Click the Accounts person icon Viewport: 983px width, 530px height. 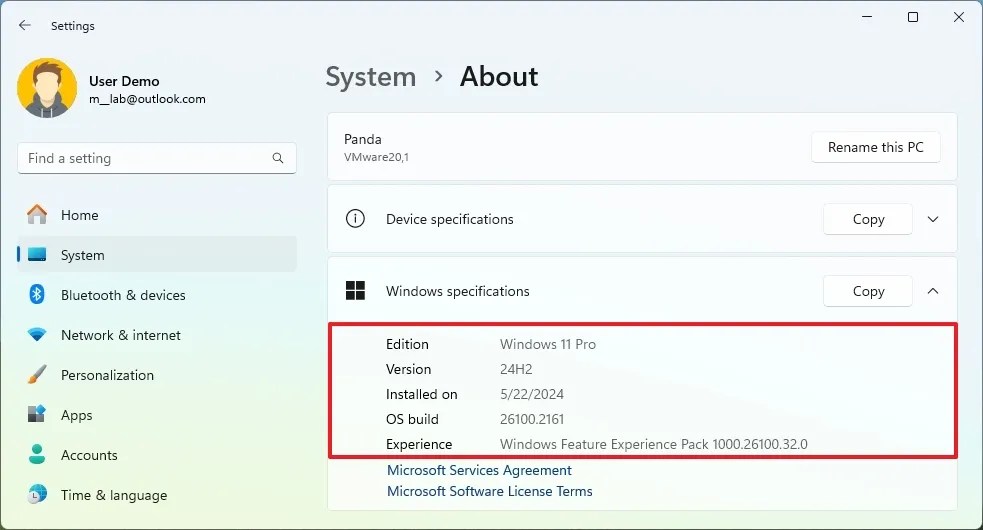click(x=37, y=454)
